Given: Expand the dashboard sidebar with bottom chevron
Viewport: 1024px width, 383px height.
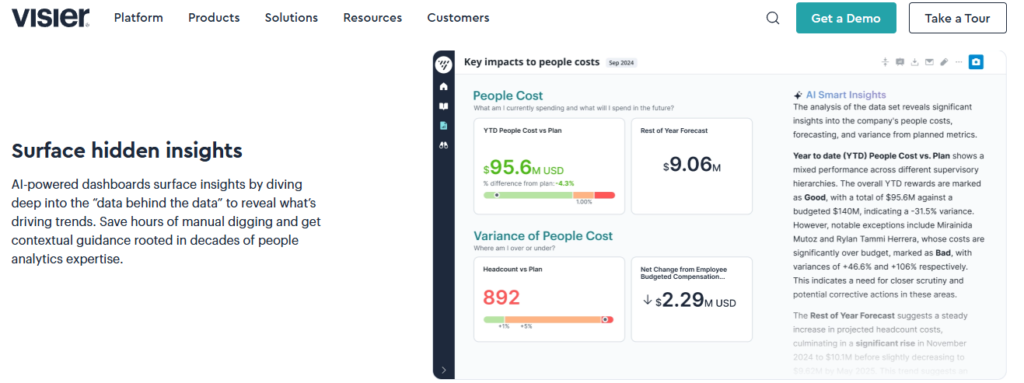Looking at the screenshot, I should point(443,370).
